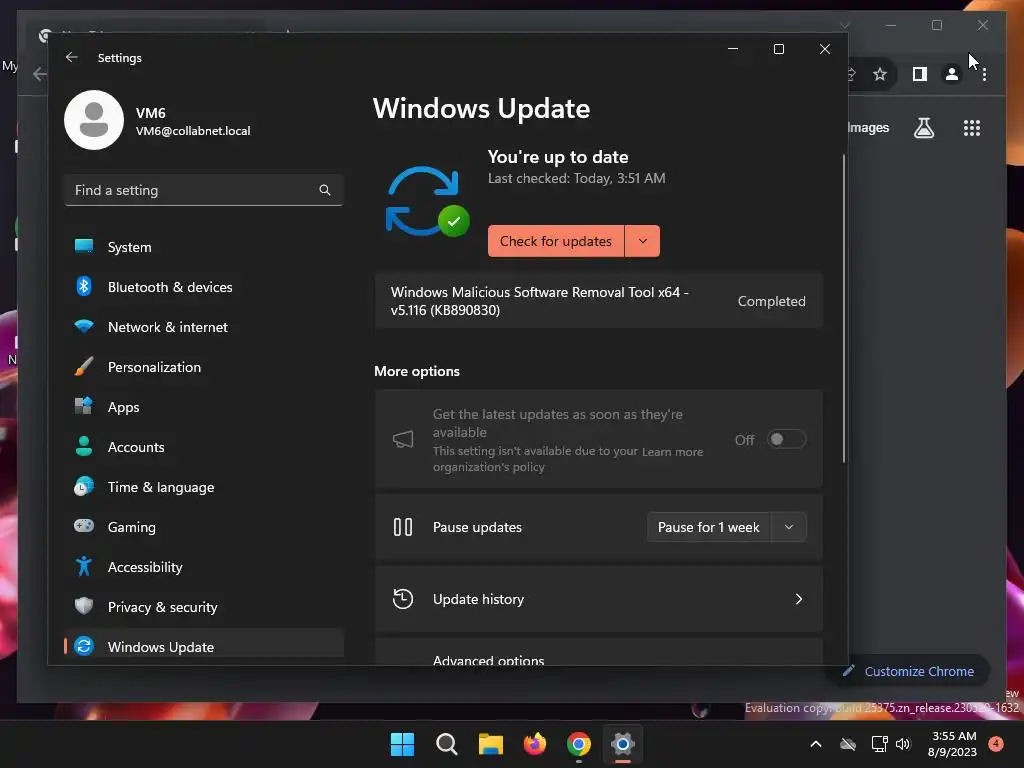Click the Privacy & security shield icon
The height and width of the screenshot is (768, 1024).
(84, 606)
